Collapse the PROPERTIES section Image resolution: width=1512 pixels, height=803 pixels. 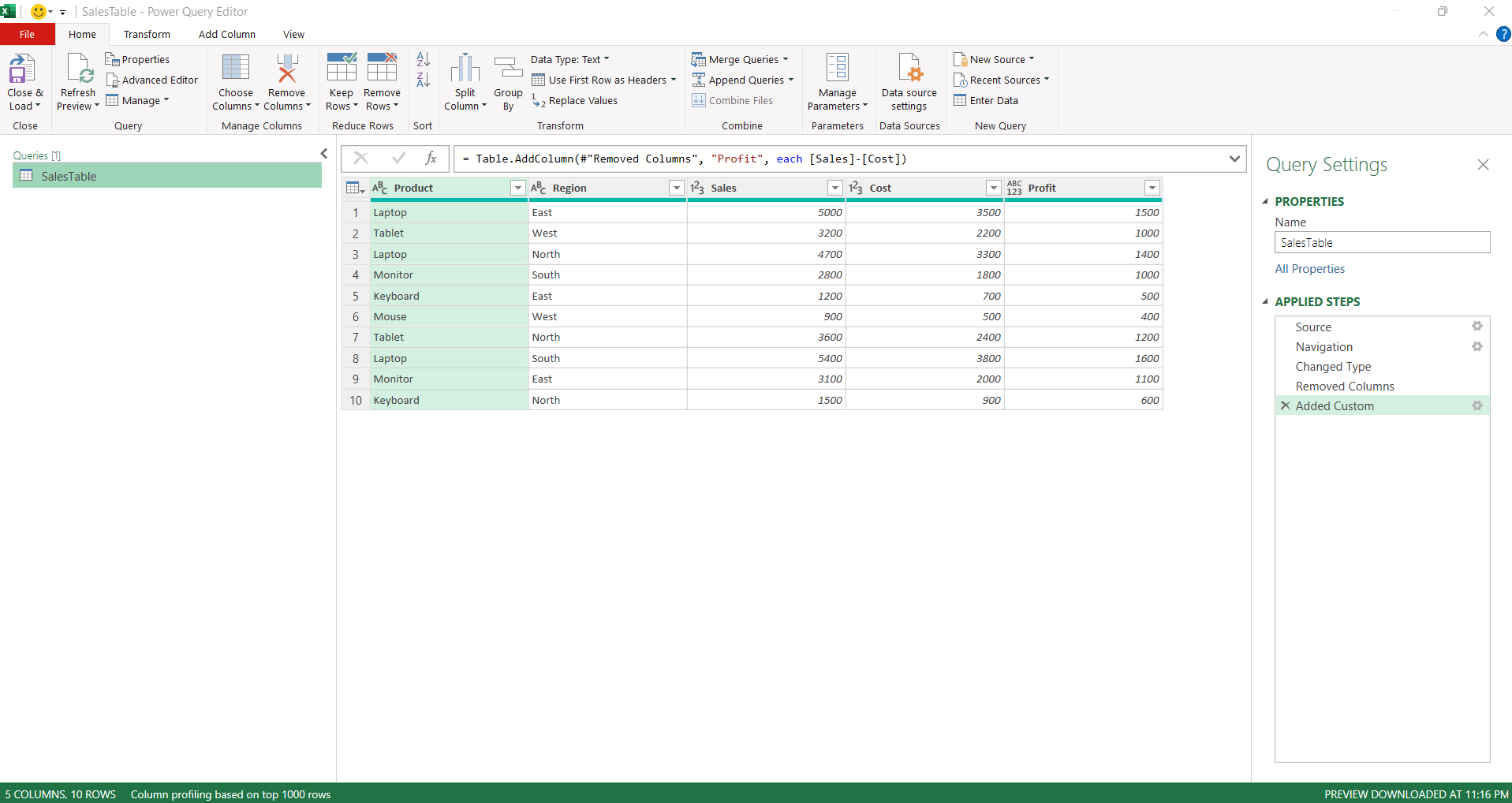1265,201
